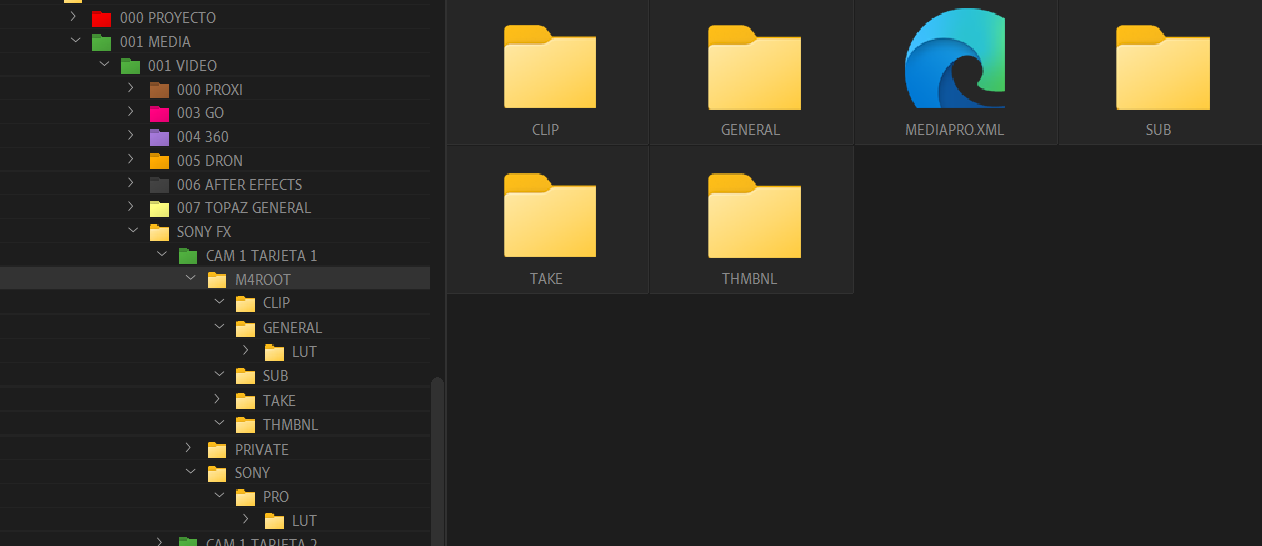Image resolution: width=1262 pixels, height=546 pixels.
Task: Expand the TAKE chevron in the tree
Action: 218,400
